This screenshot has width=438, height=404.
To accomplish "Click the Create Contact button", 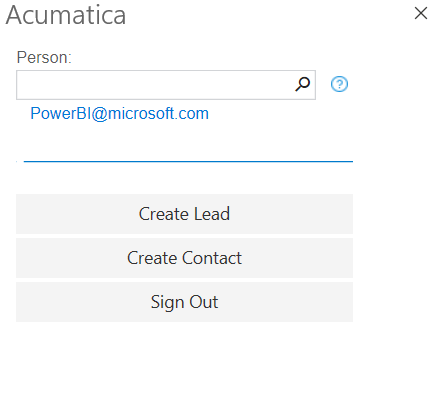I will pyautogui.click(x=184, y=258).
